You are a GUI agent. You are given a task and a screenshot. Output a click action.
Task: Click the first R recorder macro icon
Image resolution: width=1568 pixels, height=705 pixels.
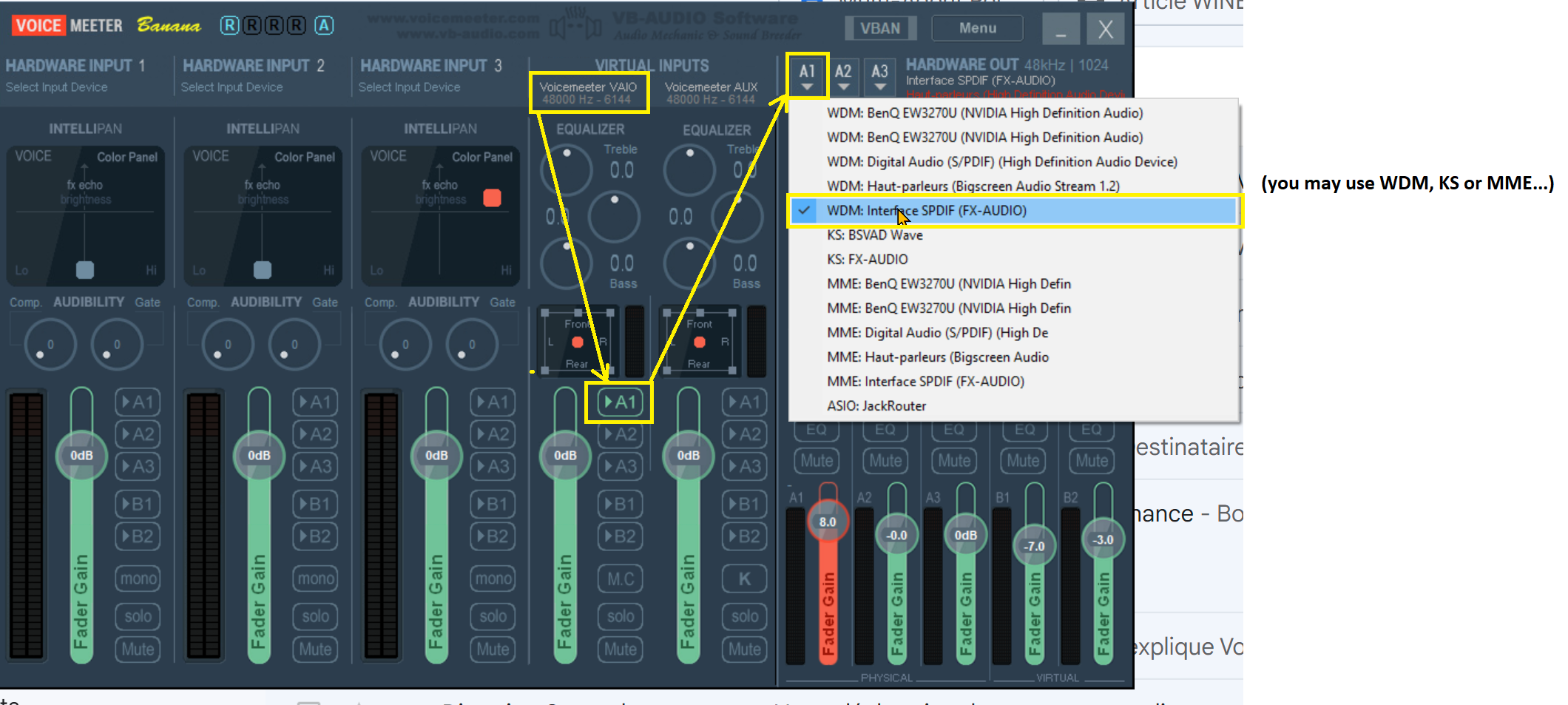229,24
